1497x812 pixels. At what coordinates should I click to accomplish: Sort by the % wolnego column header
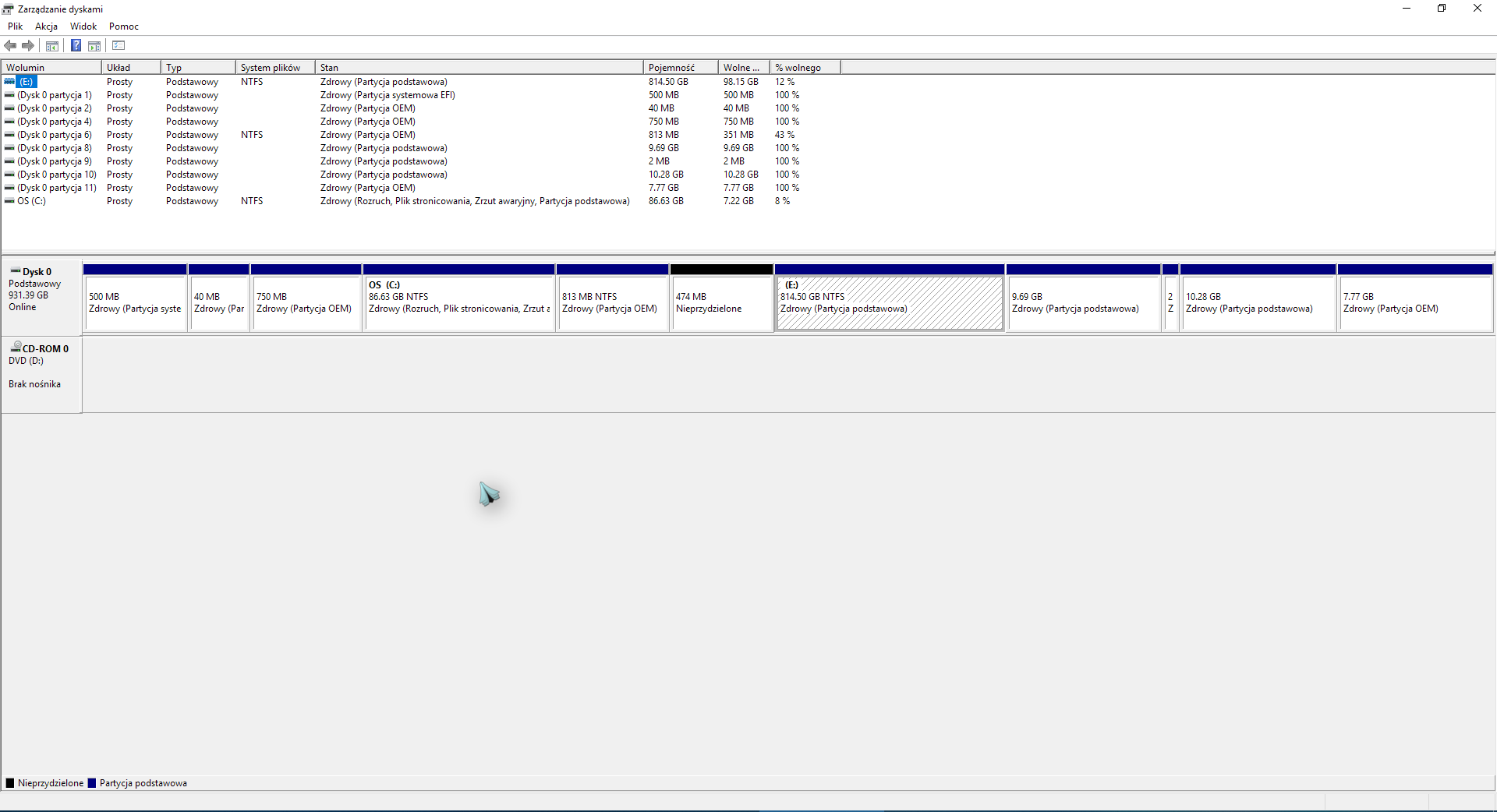(805, 68)
